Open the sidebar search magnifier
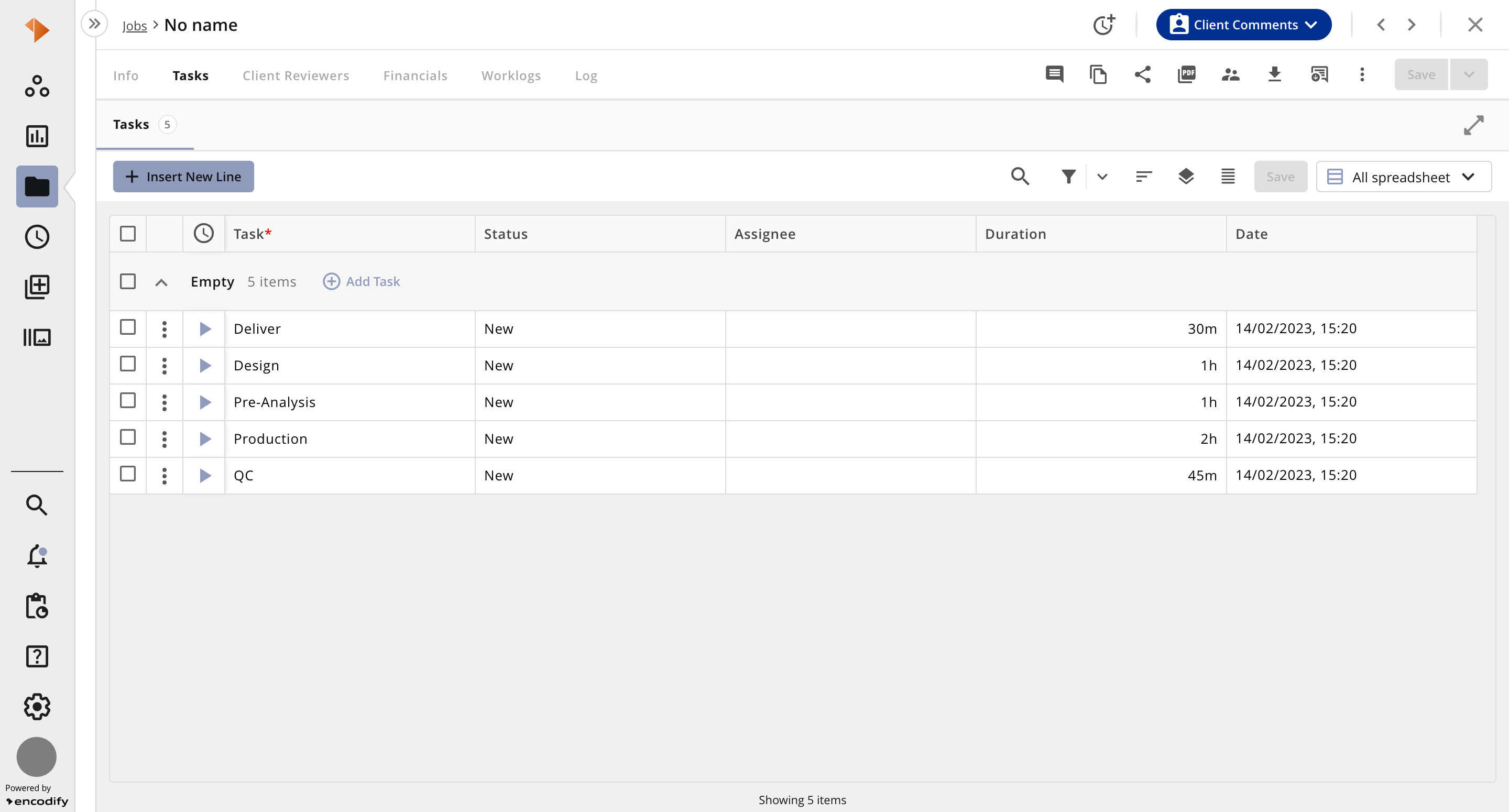This screenshot has height=812, width=1509. [37, 504]
